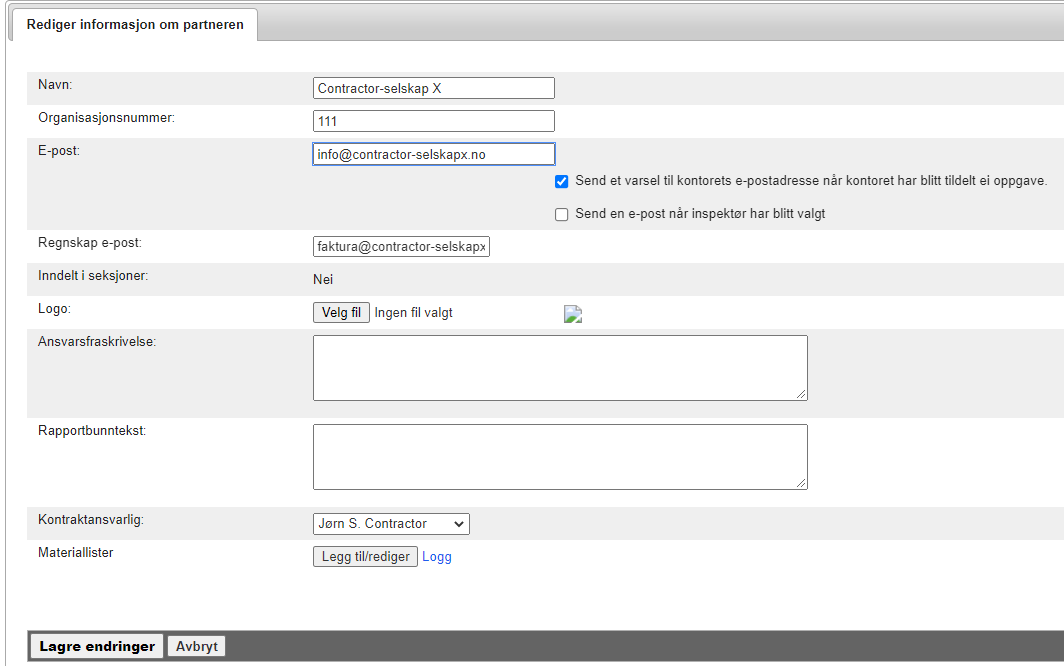Select the 'Rediger informasjon om partneren' tab
The height and width of the screenshot is (666, 1064).
tap(134, 25)
